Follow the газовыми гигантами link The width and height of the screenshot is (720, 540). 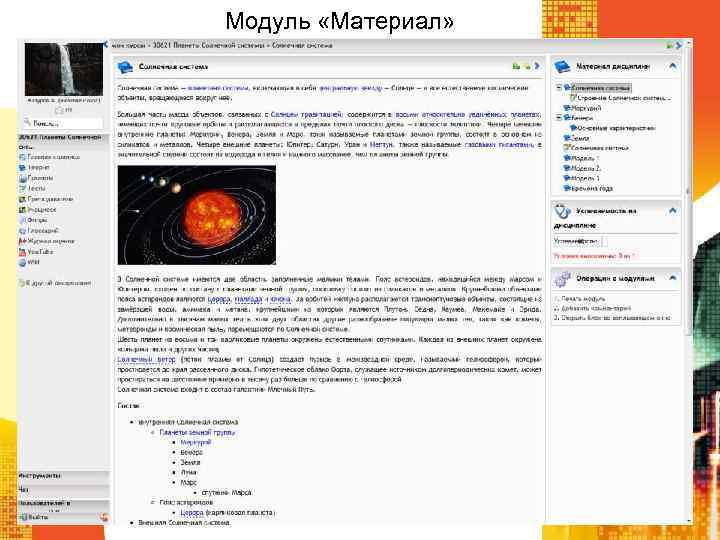click(x=500, y=145)
